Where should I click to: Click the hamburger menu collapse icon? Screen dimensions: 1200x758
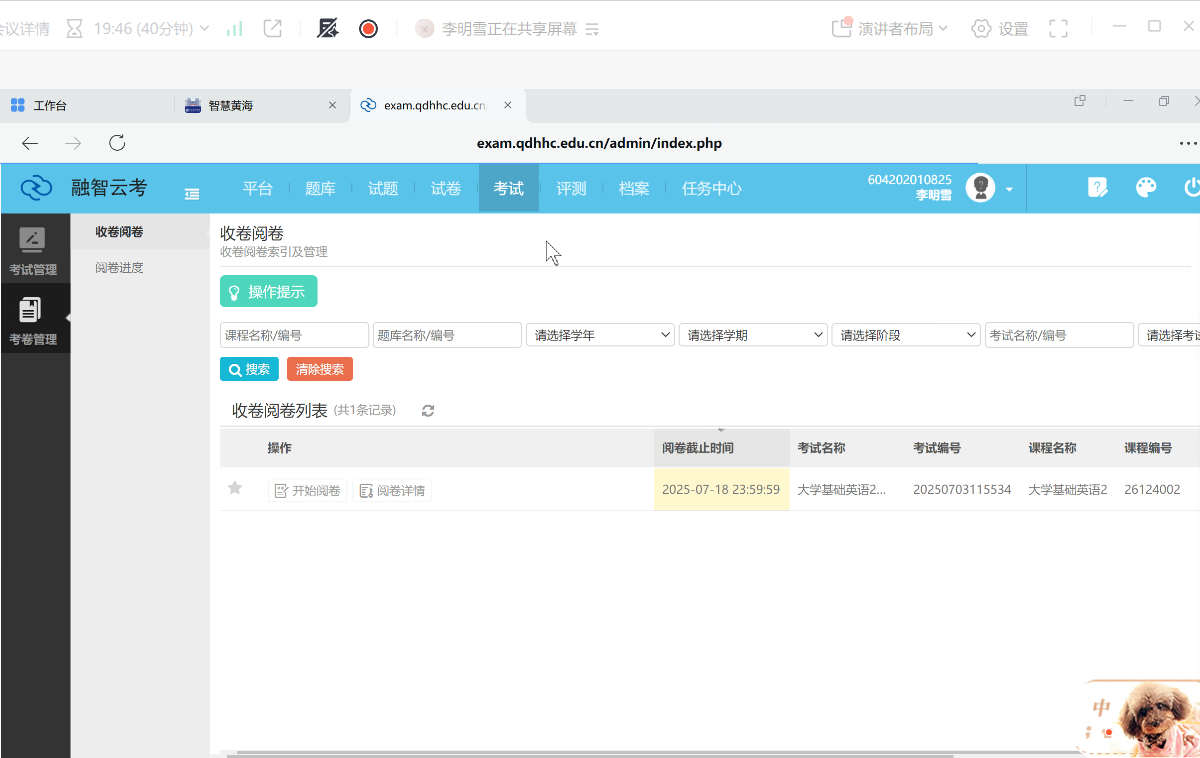click(192, 194)
